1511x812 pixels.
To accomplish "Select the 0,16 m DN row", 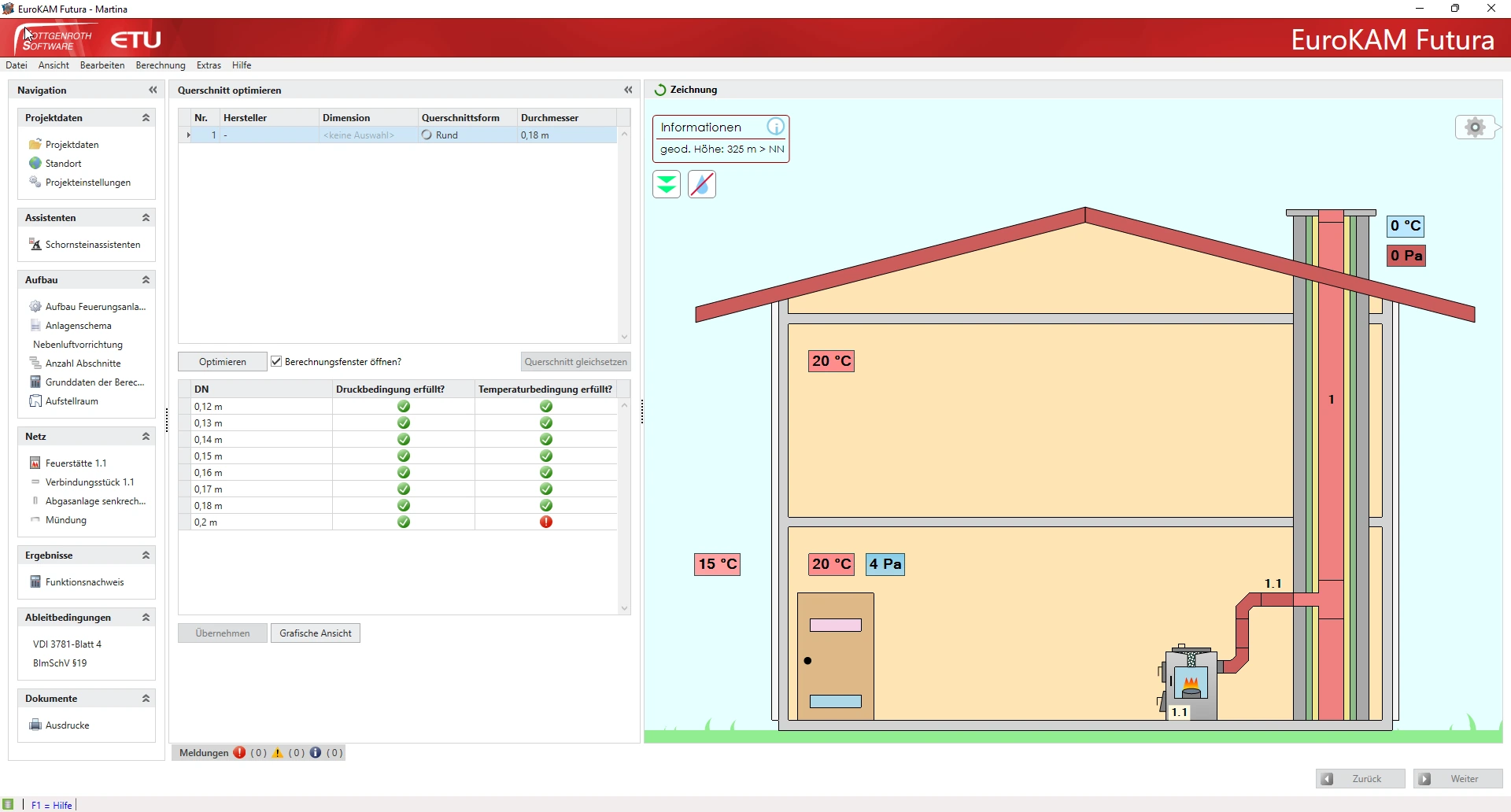I will click(209, 473).
